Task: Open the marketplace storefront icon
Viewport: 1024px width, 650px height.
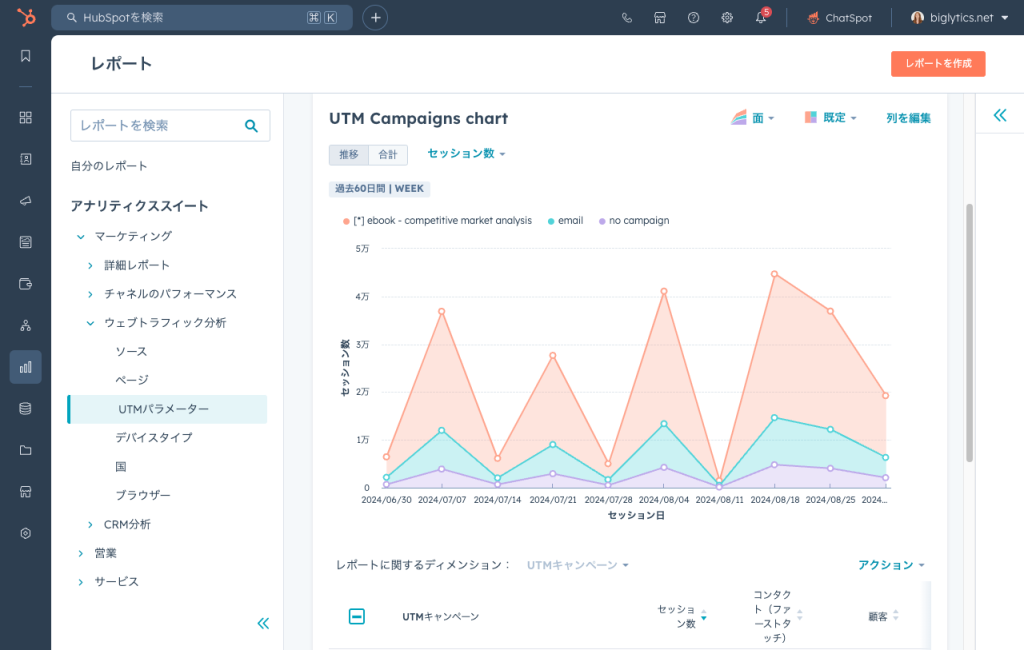Action: (x=660, y=18)
